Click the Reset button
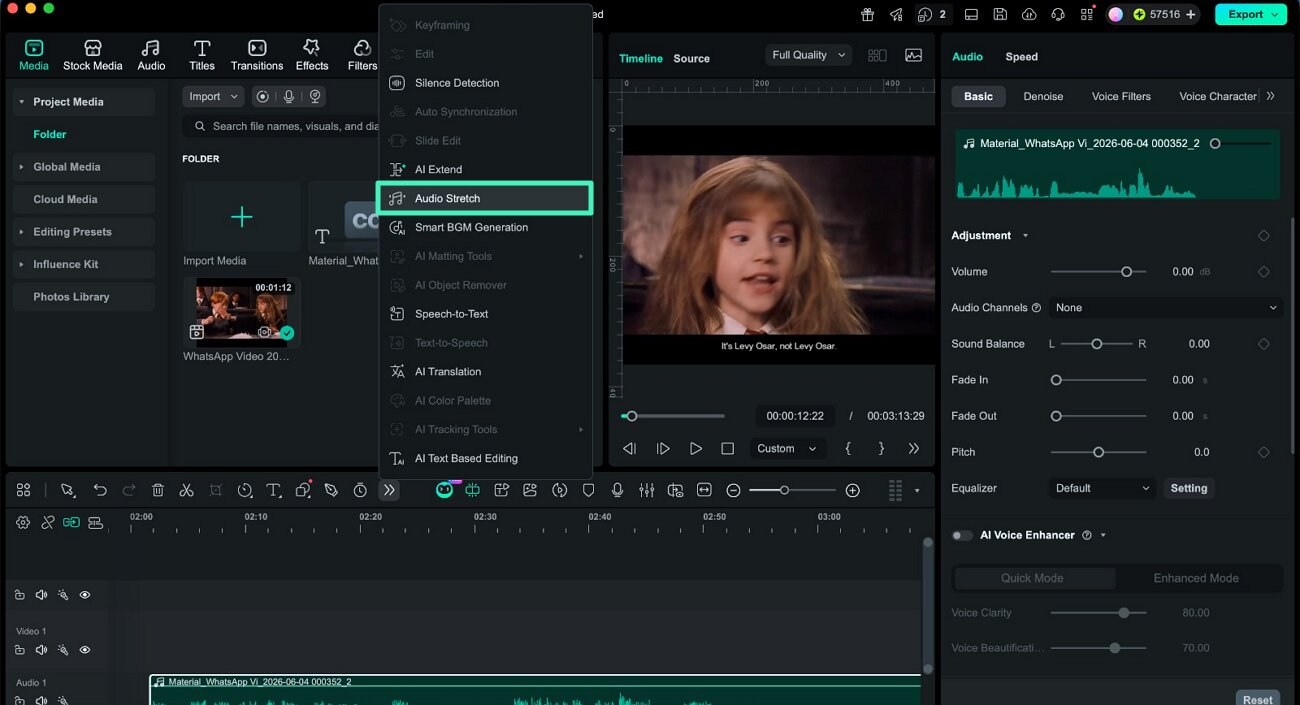Screen dimensions: 1300x705 [1258, 699]
